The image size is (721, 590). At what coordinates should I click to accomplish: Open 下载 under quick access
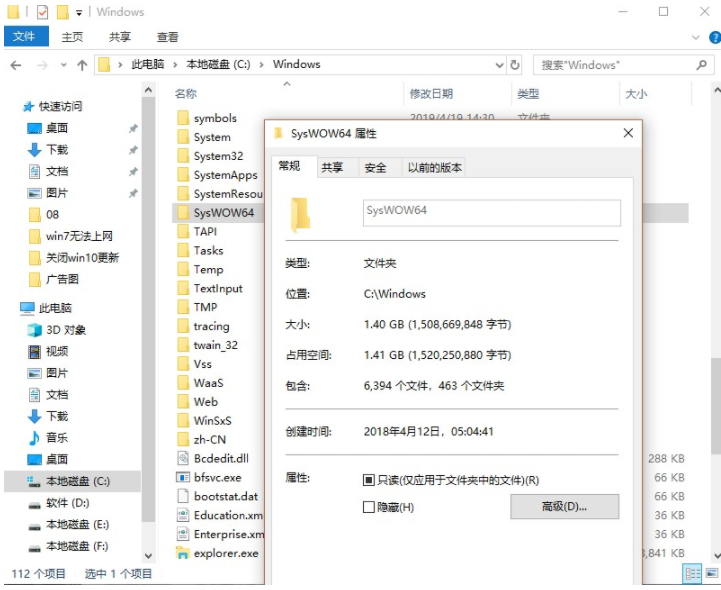point(57,149)
